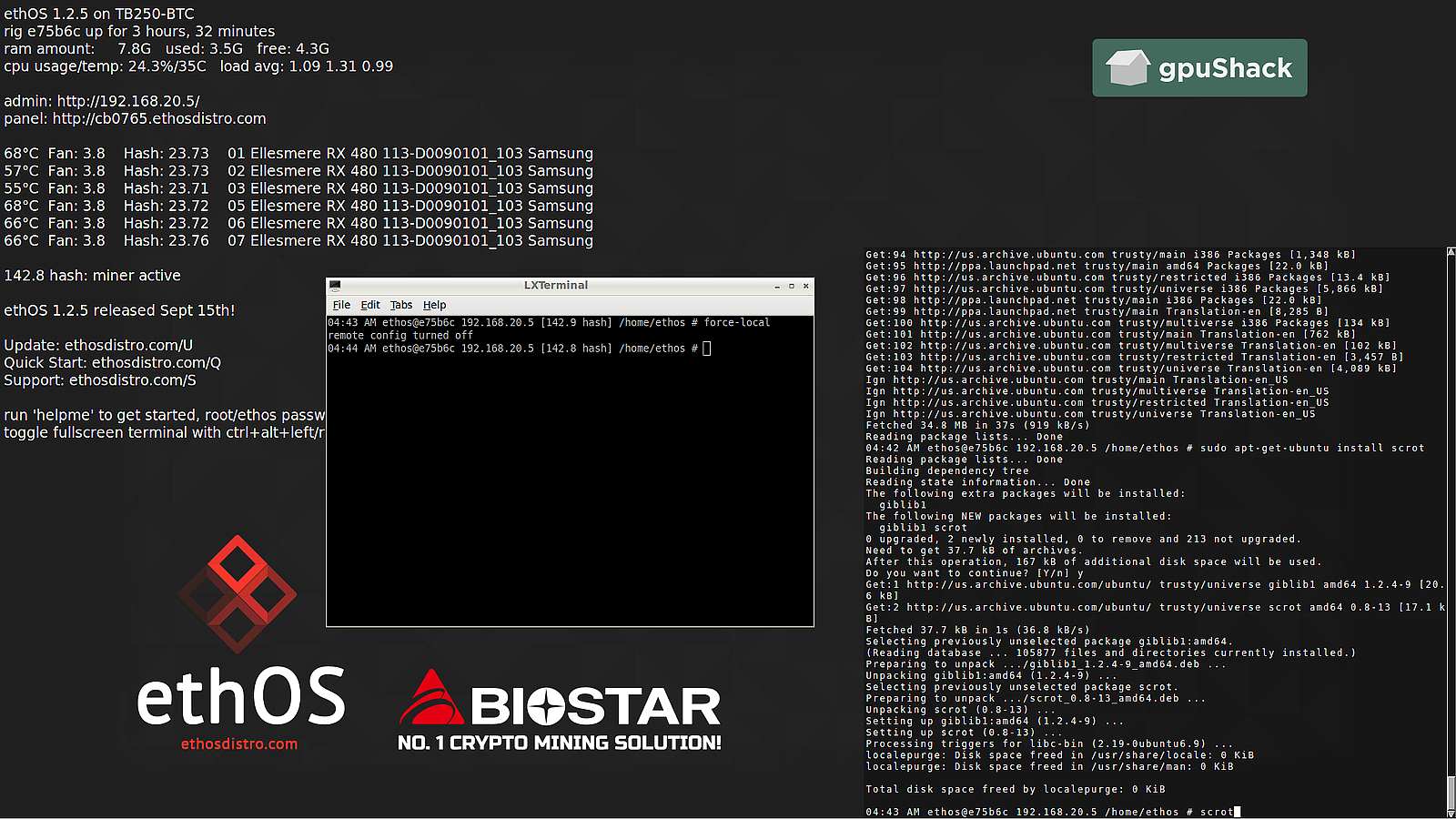Image resolution: width=1456 pixels, height=819 pixels.
Task: Click GPU row 05 Ellesmere RX 480
Action: (x=298, y=206)
